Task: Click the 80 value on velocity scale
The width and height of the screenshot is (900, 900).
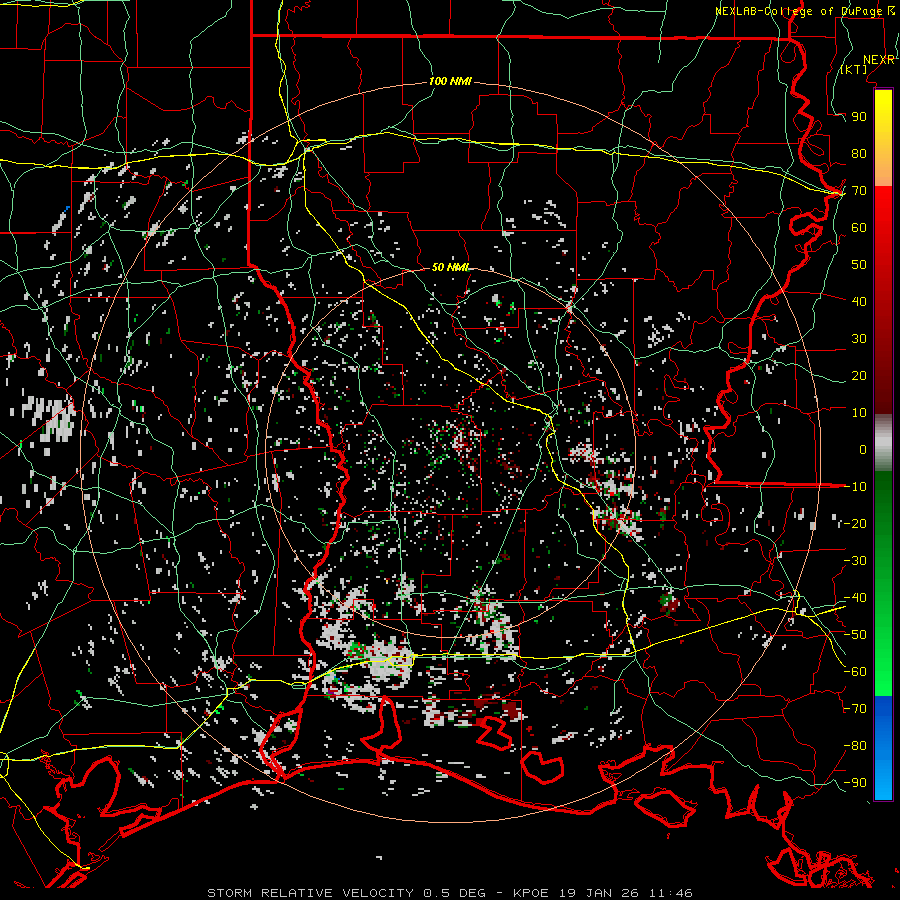Action: 859,154
